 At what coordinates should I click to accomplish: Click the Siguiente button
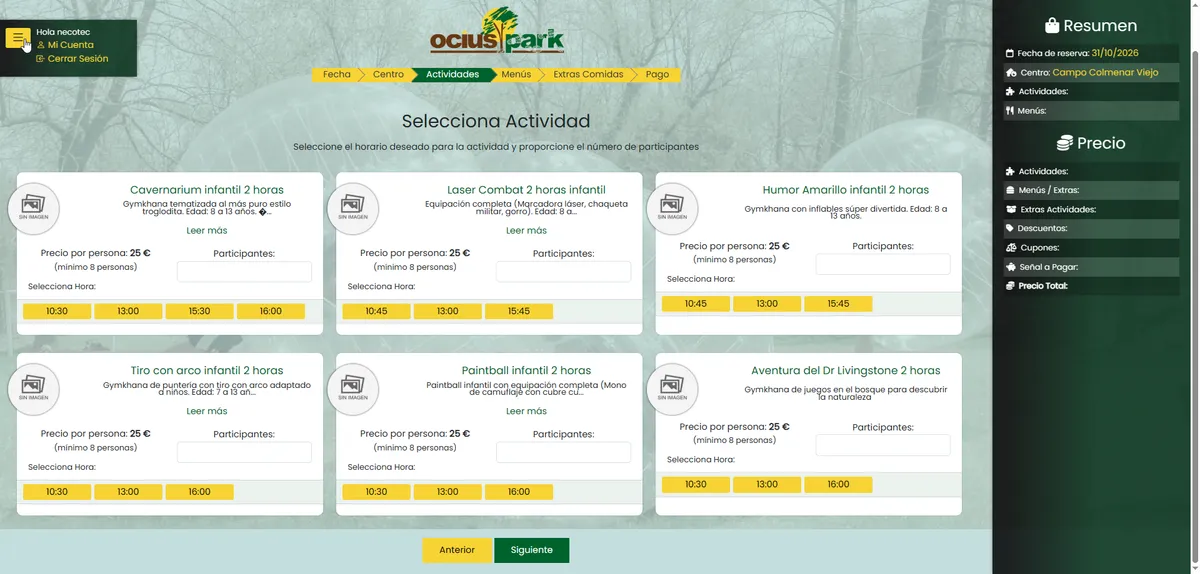(x=531, y=550)
